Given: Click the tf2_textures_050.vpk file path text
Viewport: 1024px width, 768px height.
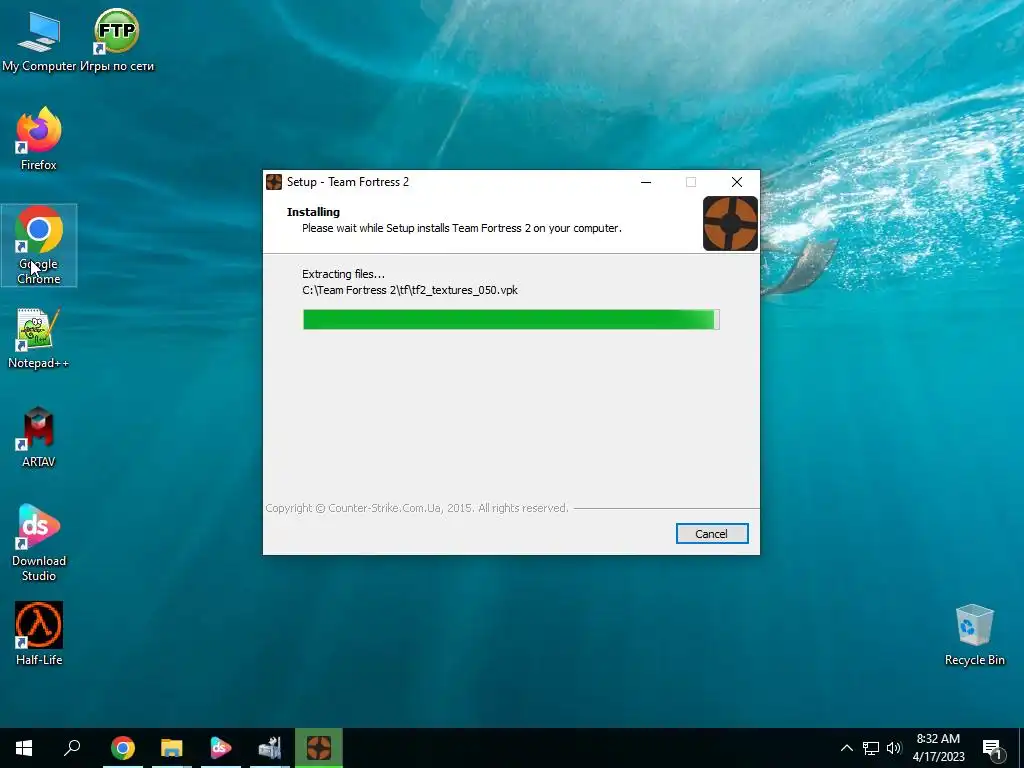Looking at the screenshot, I should point(410,290).
